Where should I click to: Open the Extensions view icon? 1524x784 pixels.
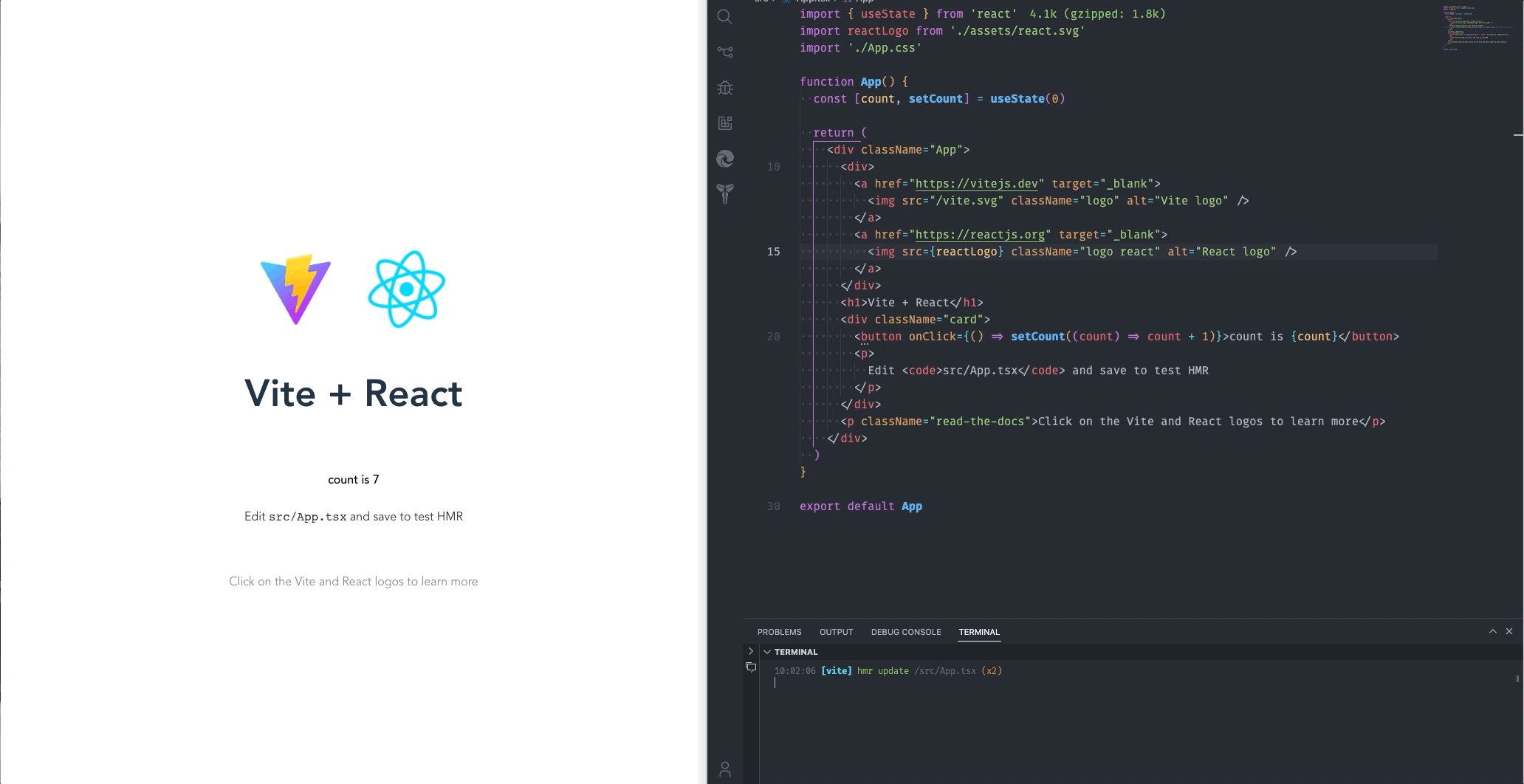pyautogui.click(x=725, y=123)
